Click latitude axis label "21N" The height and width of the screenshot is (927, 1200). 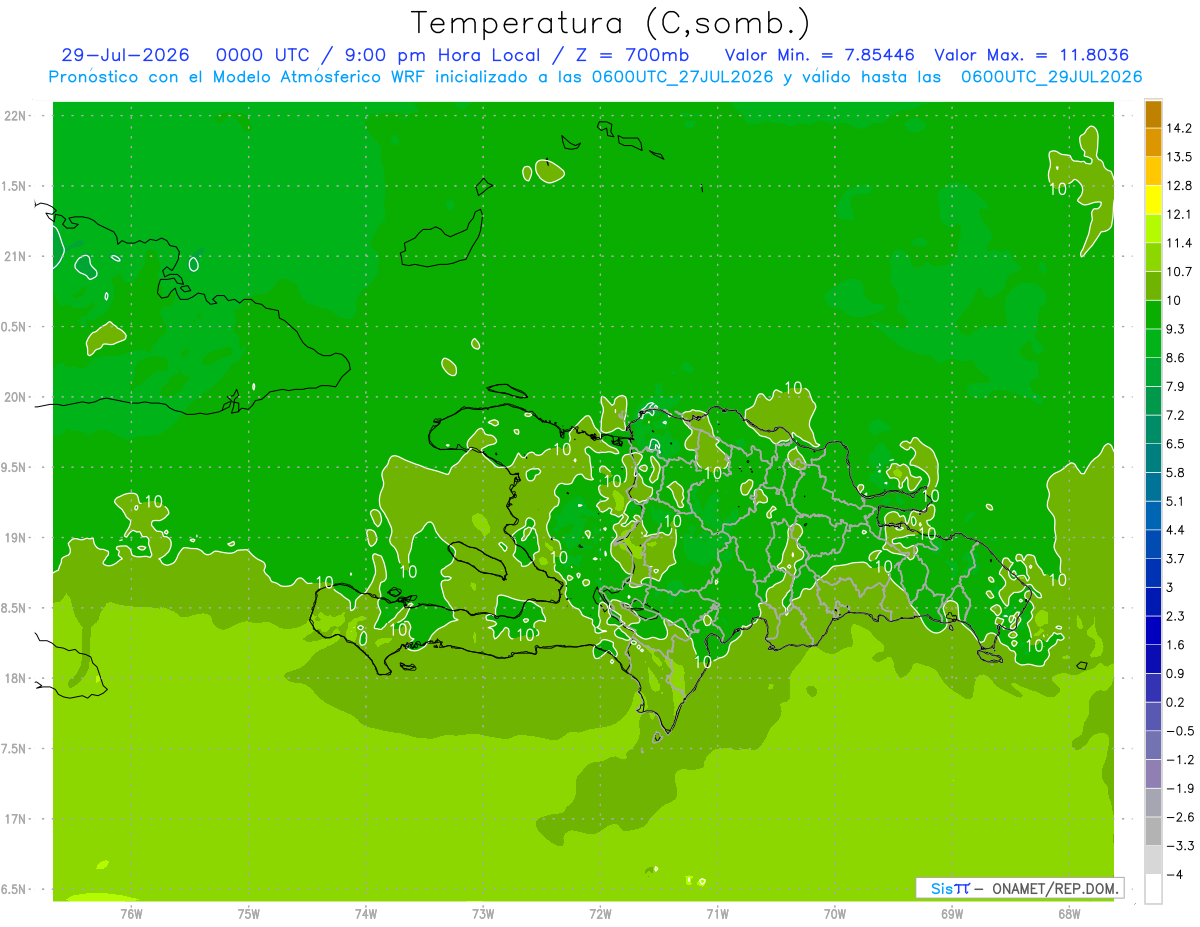[x=17, y=256]
